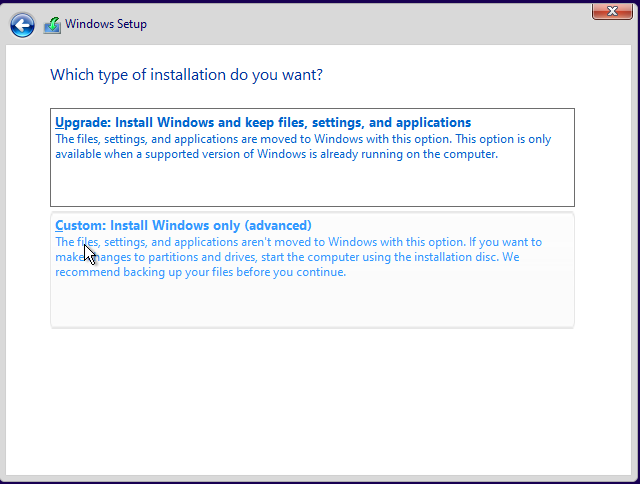This screenshot has width=640, height=484.
Task: Click the 'Which type of installation do you want?' heading
Action: (x=187, y=75)
